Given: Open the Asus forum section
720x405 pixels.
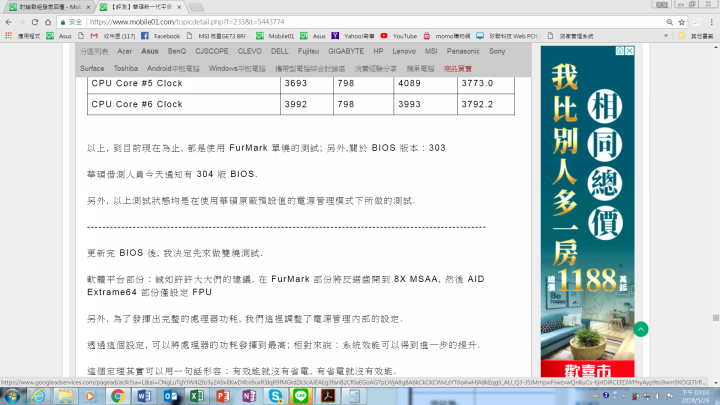Looking at the screenshot, I should tap(150, 51).
